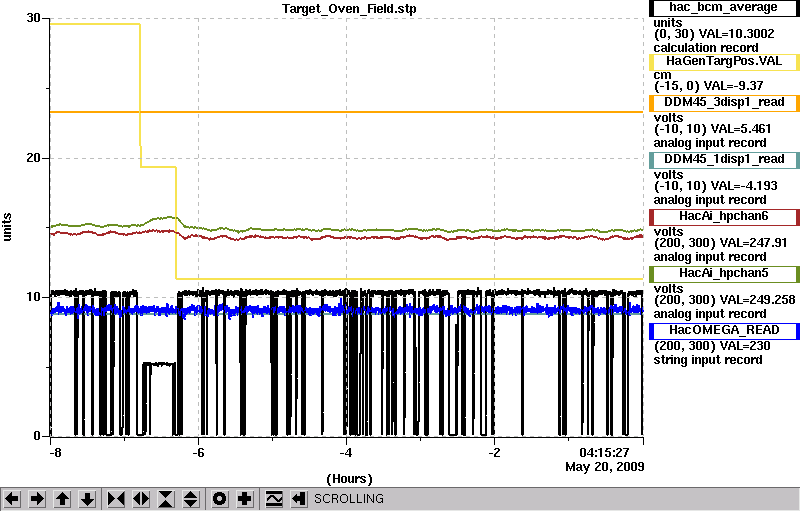Click 'calculation record' text
Screen dimensions: 800x511
706,48
